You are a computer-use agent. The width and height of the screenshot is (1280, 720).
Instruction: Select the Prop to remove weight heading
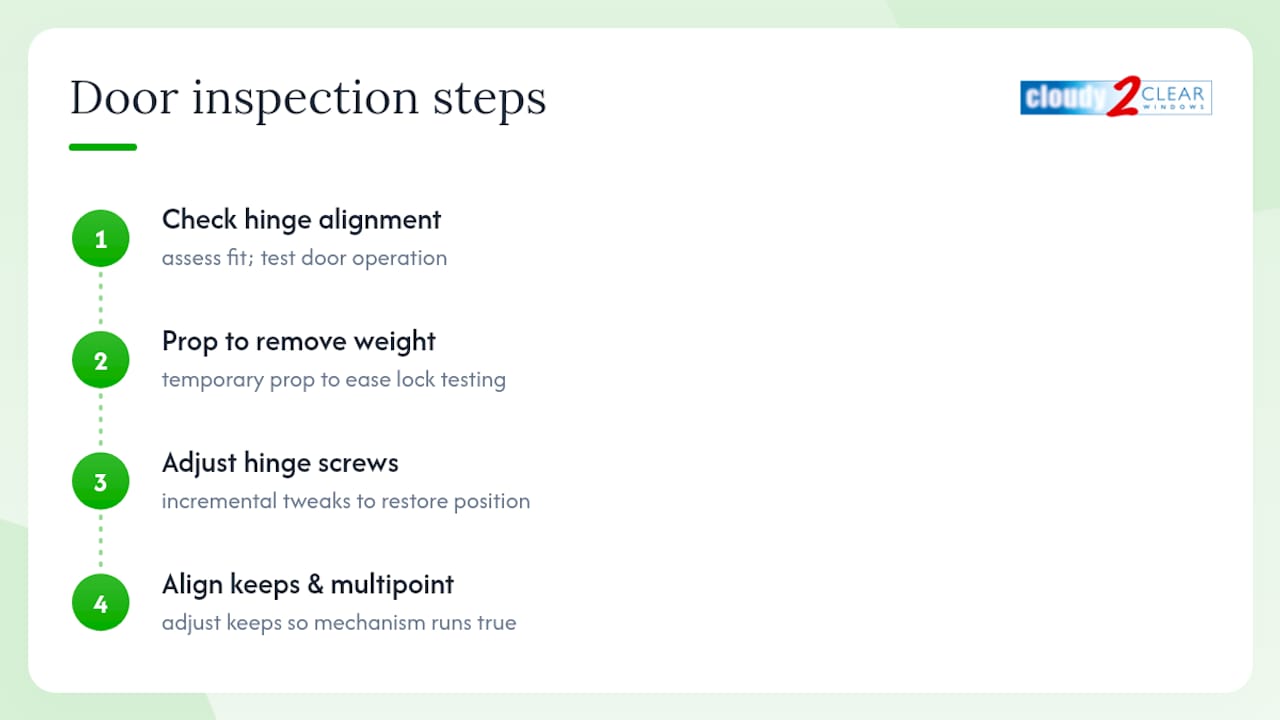point(299,342)
